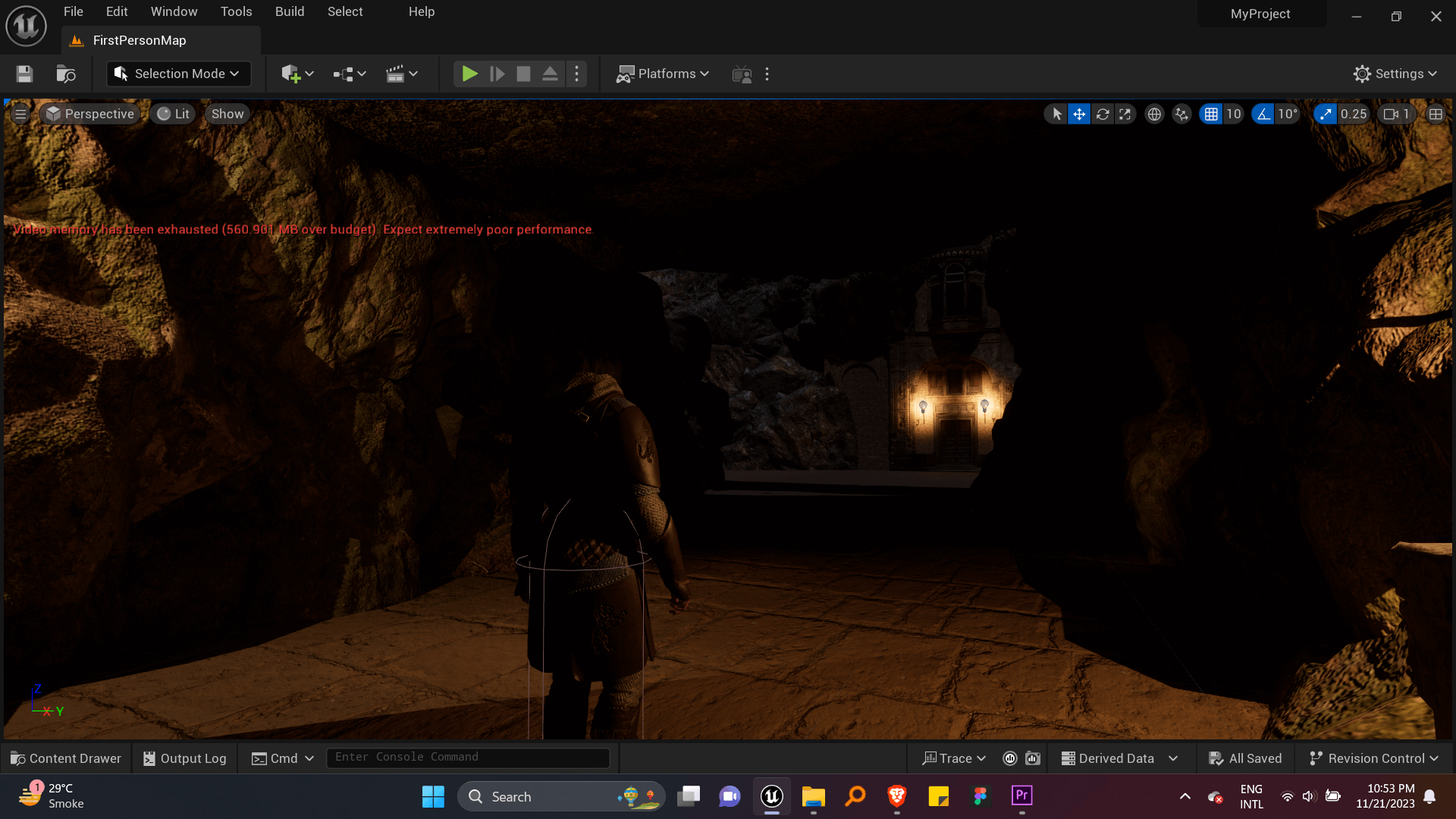
Task: Click the Browse content icon beside save
Action: coord(66,74)
